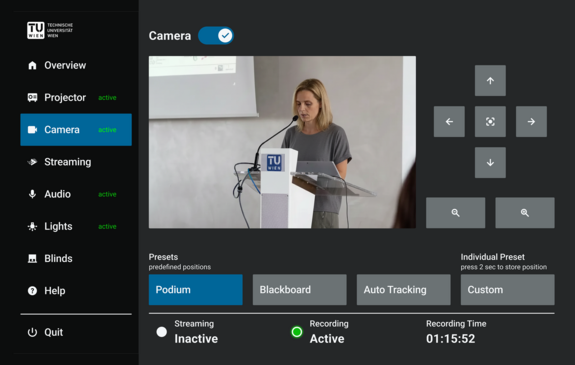Click the right zoom magnifier button
The image size is (575, 365).
(x=525, y=213)
